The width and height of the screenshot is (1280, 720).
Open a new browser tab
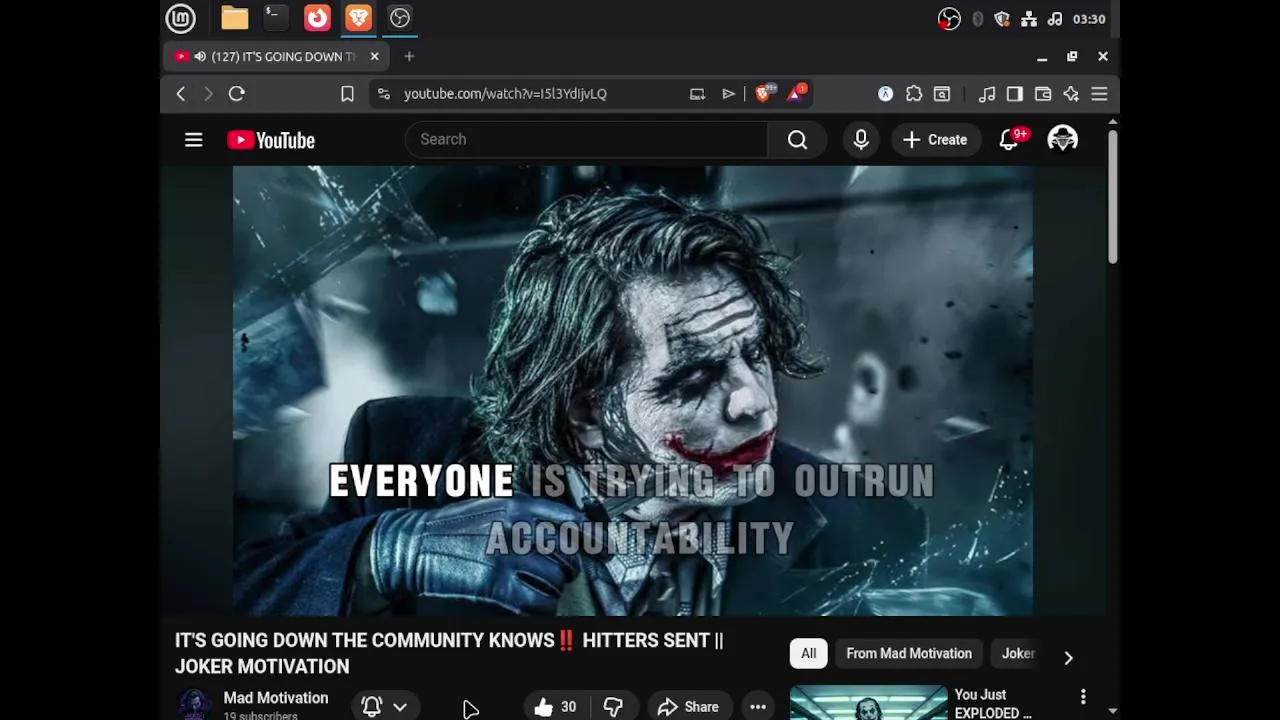coord(409,57)
